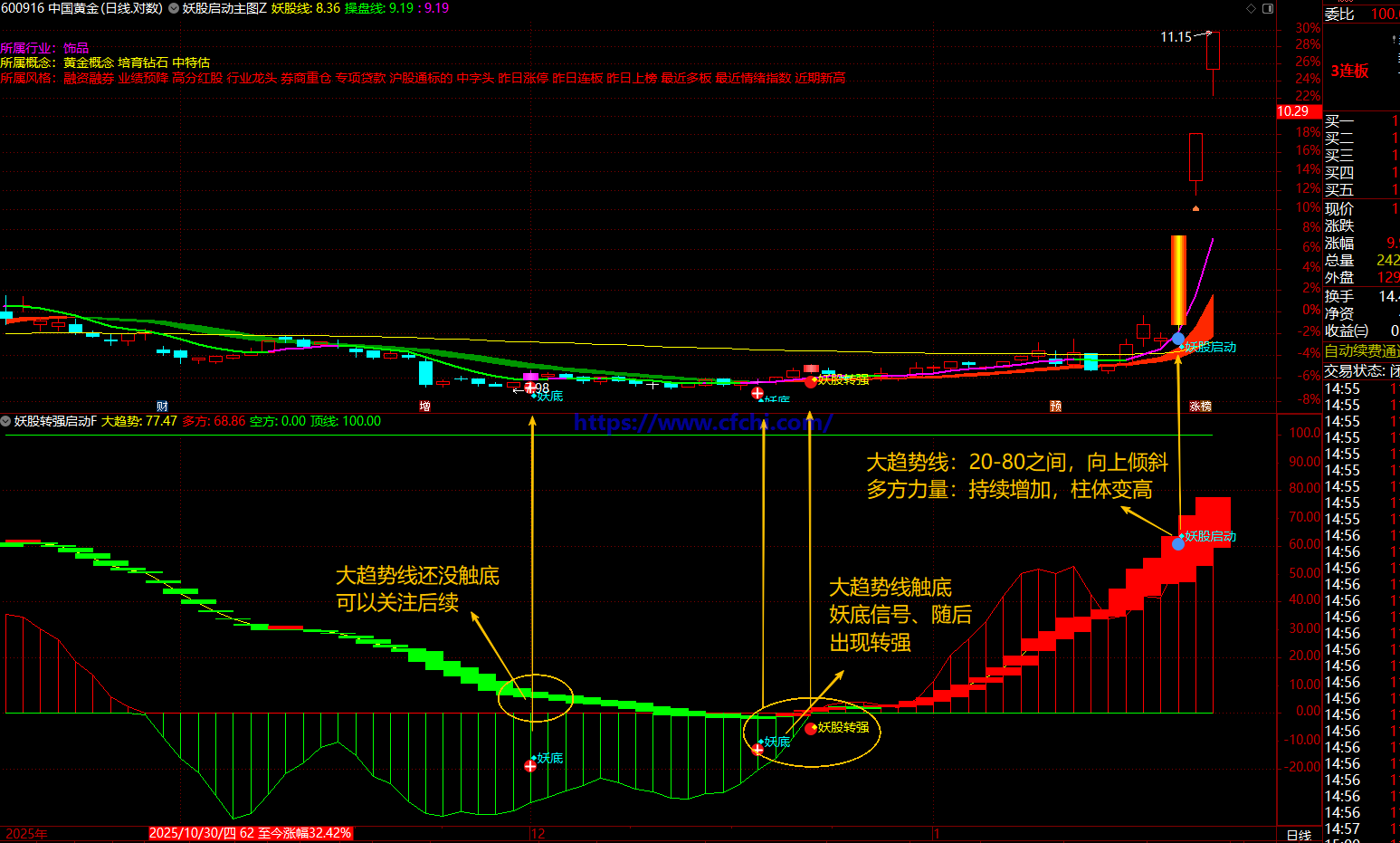Click the 委比 label
The width and height of the screenshot is (1400, 843).
click(1339, 14)
